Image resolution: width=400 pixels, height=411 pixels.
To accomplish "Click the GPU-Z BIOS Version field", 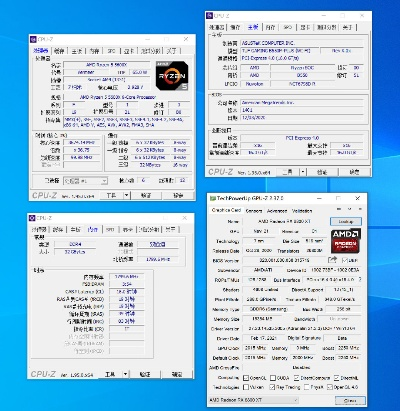I will tap(284, 260).
